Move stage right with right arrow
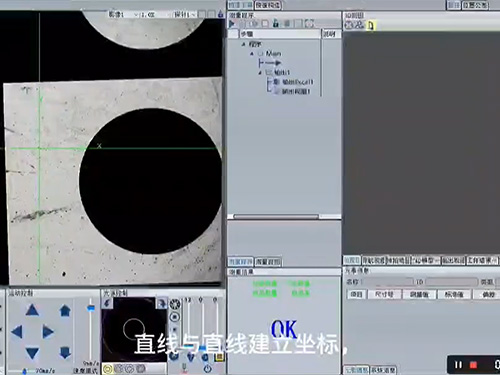 pyautogui.click(x=48, y=332)
